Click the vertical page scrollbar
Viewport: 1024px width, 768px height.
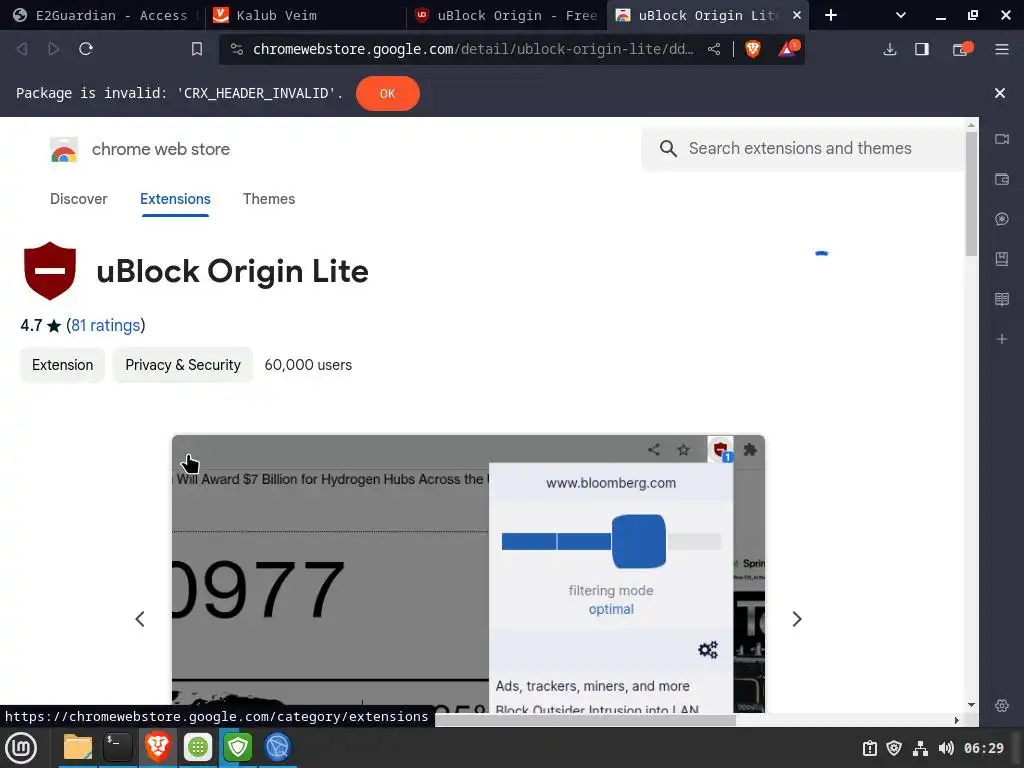(972, 193)
